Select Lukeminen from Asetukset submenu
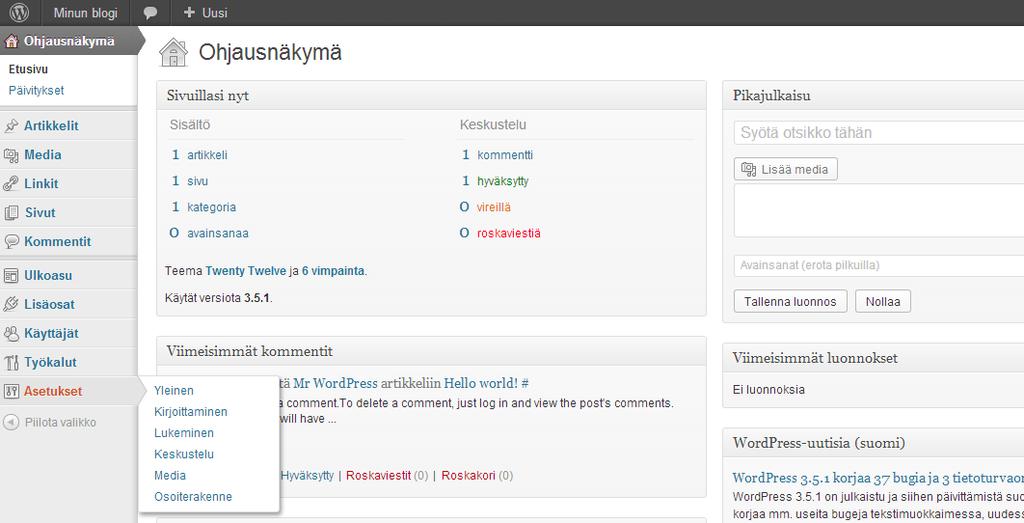The image size is (1024, 523). (x=184, y=433)
